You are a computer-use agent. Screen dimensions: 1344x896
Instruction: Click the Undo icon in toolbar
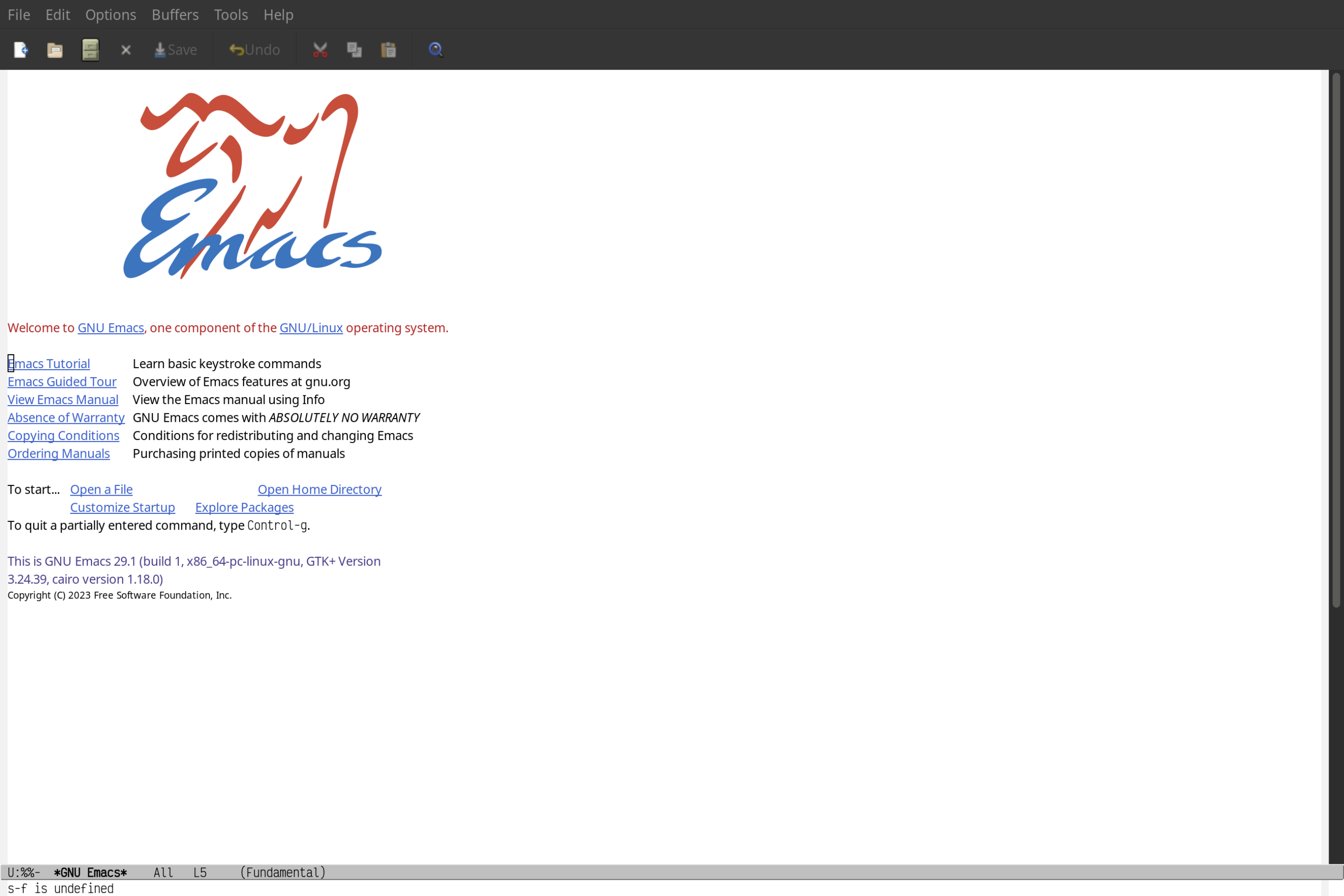253,49
